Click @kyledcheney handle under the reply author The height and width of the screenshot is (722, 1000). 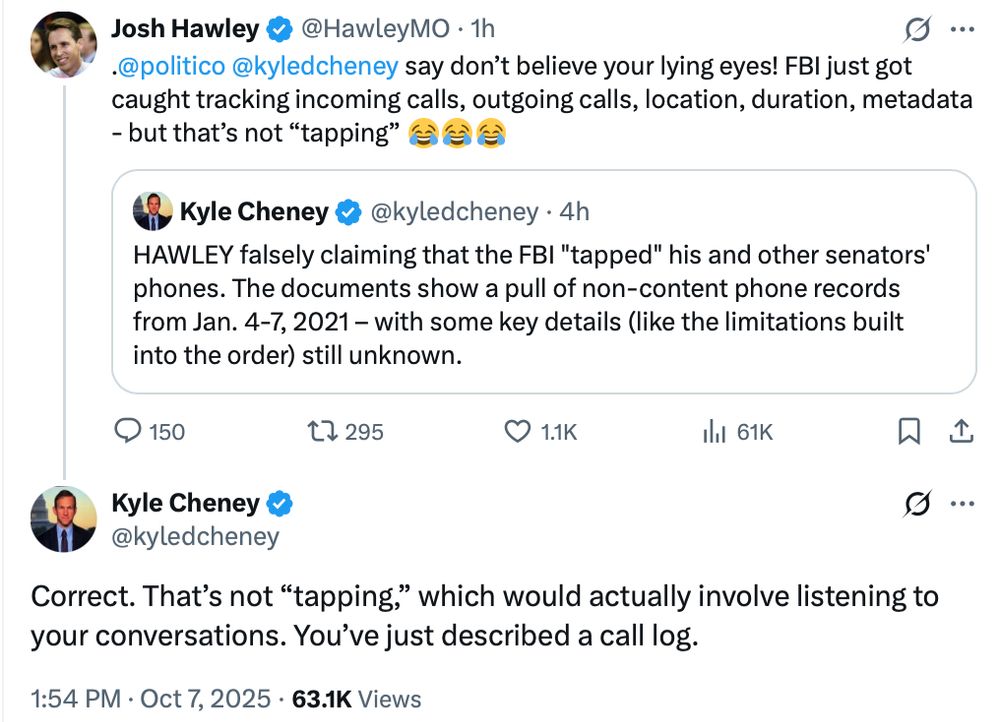click(195, 537)
